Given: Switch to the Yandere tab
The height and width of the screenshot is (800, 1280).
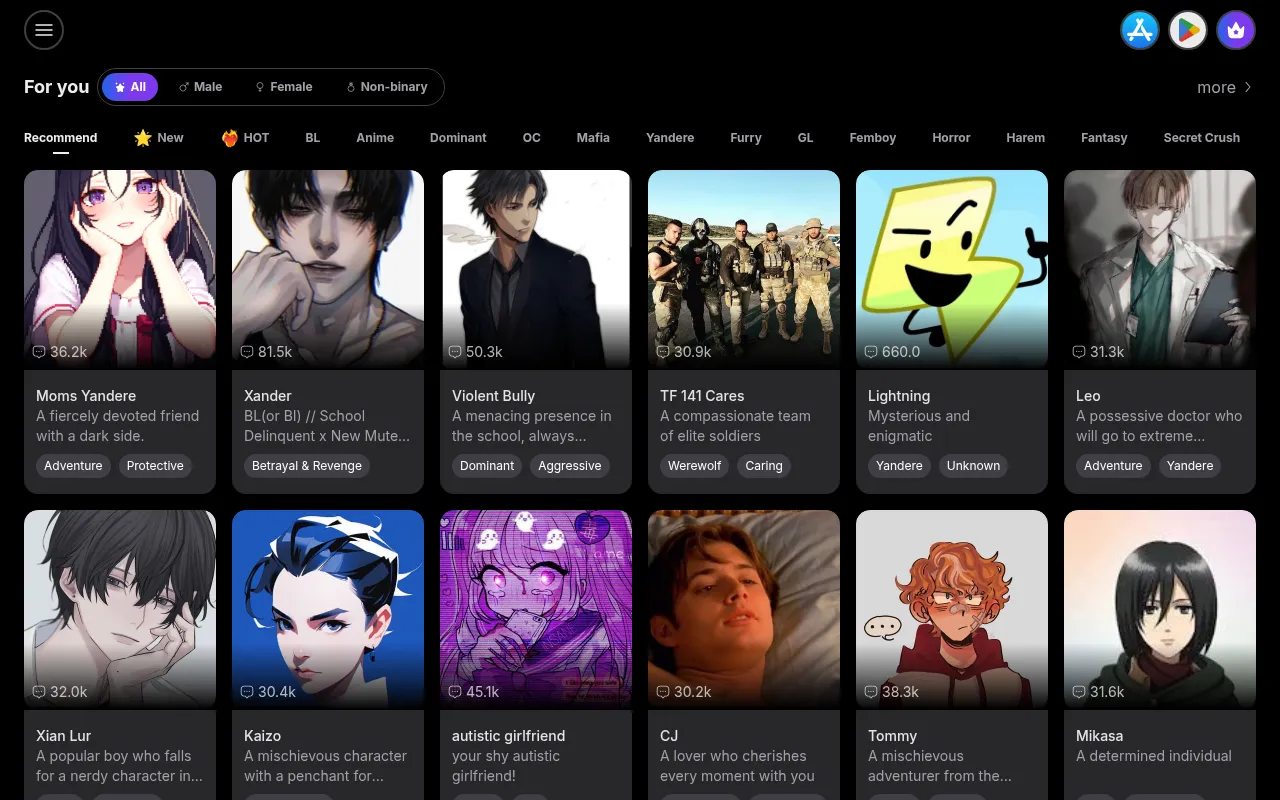Looking at the screenshot, I should tap(670, 138).
